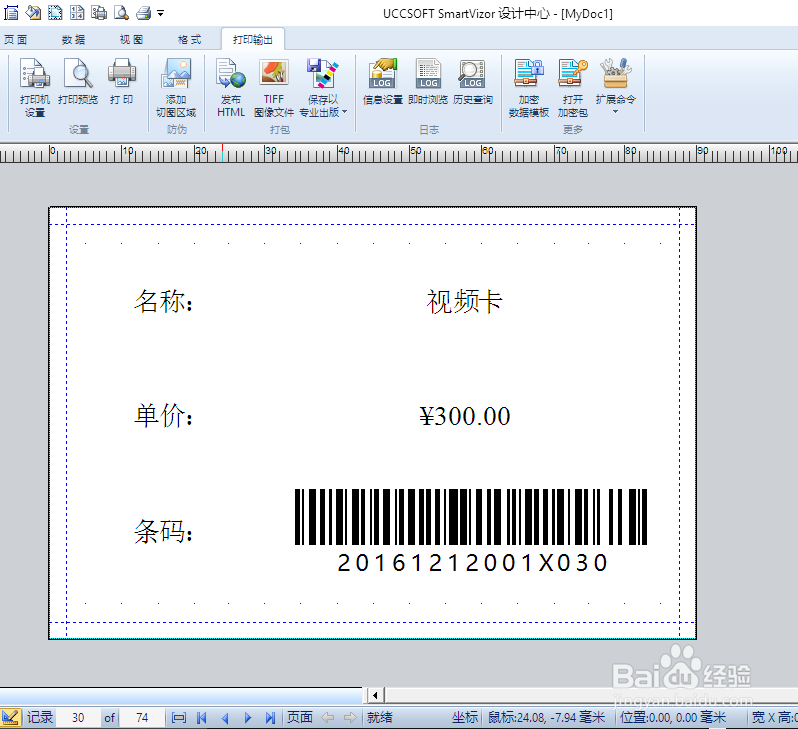
Task: Export TIFF image file (TIFF图像文件)
Action: [274, 87]
